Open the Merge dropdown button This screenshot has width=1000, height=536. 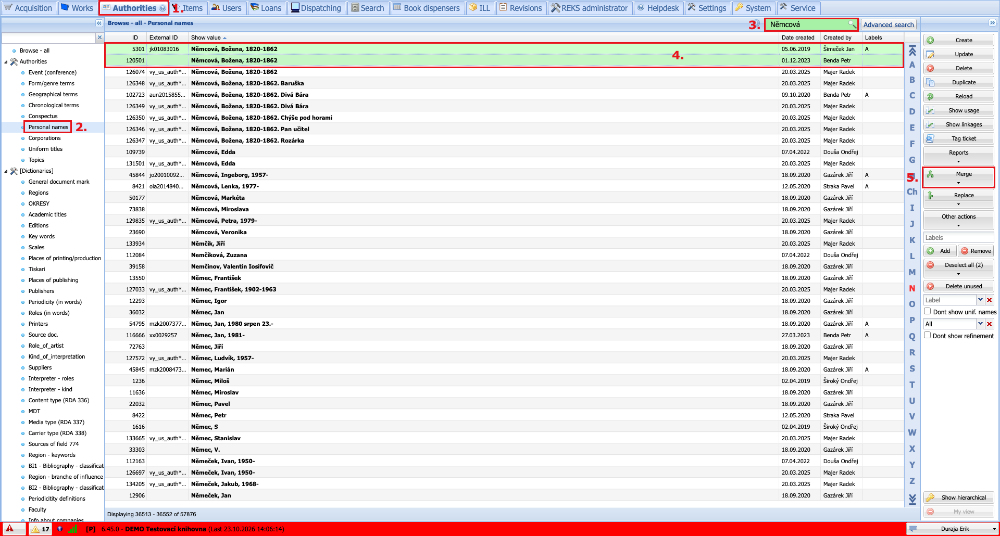tap(959, 177)
